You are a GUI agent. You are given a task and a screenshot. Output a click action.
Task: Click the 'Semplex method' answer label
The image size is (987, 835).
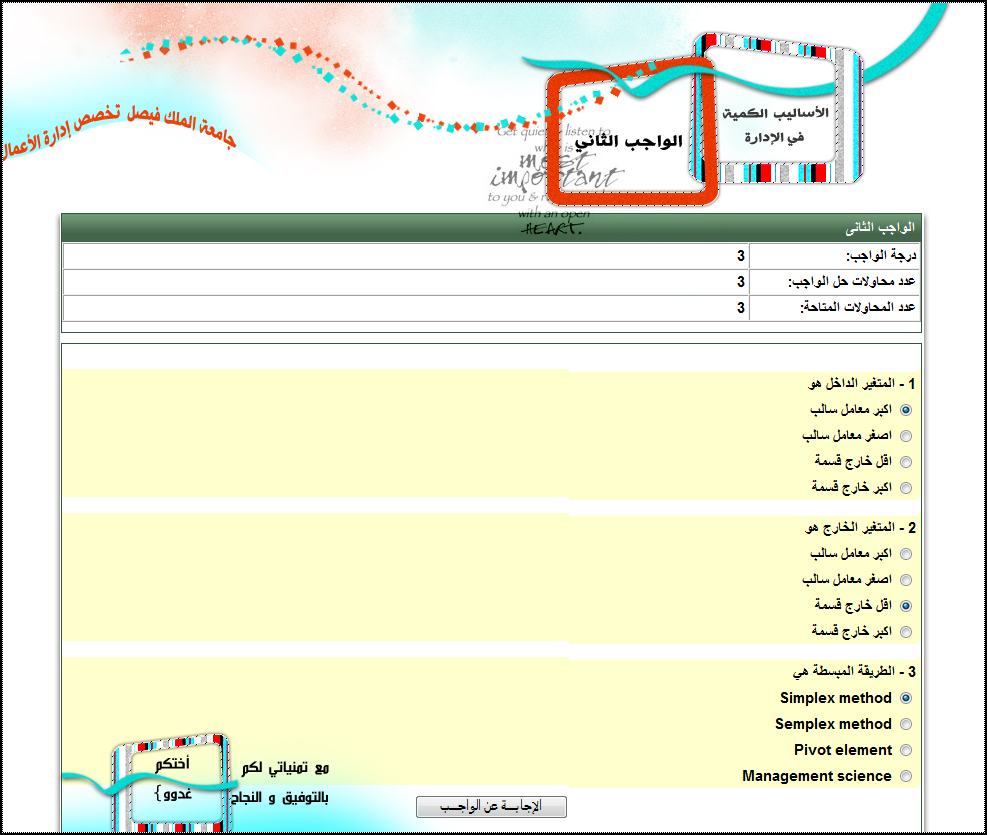pyautogui.click(x=833, y=724)
